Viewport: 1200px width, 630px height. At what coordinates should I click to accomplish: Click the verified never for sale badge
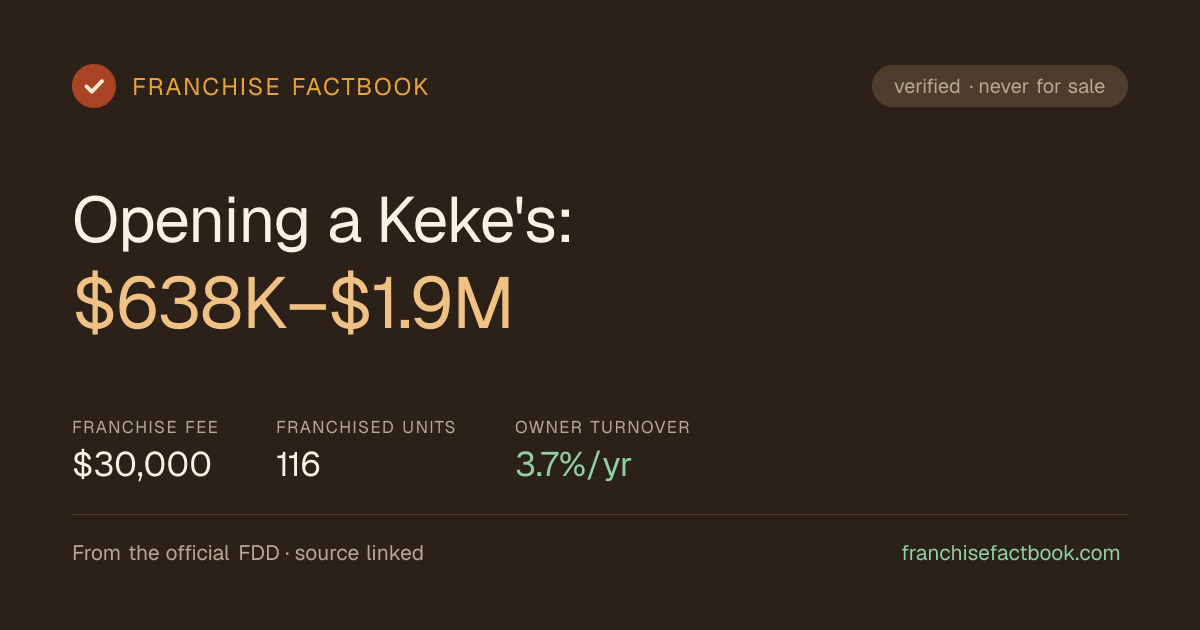tap(1000, 86)
